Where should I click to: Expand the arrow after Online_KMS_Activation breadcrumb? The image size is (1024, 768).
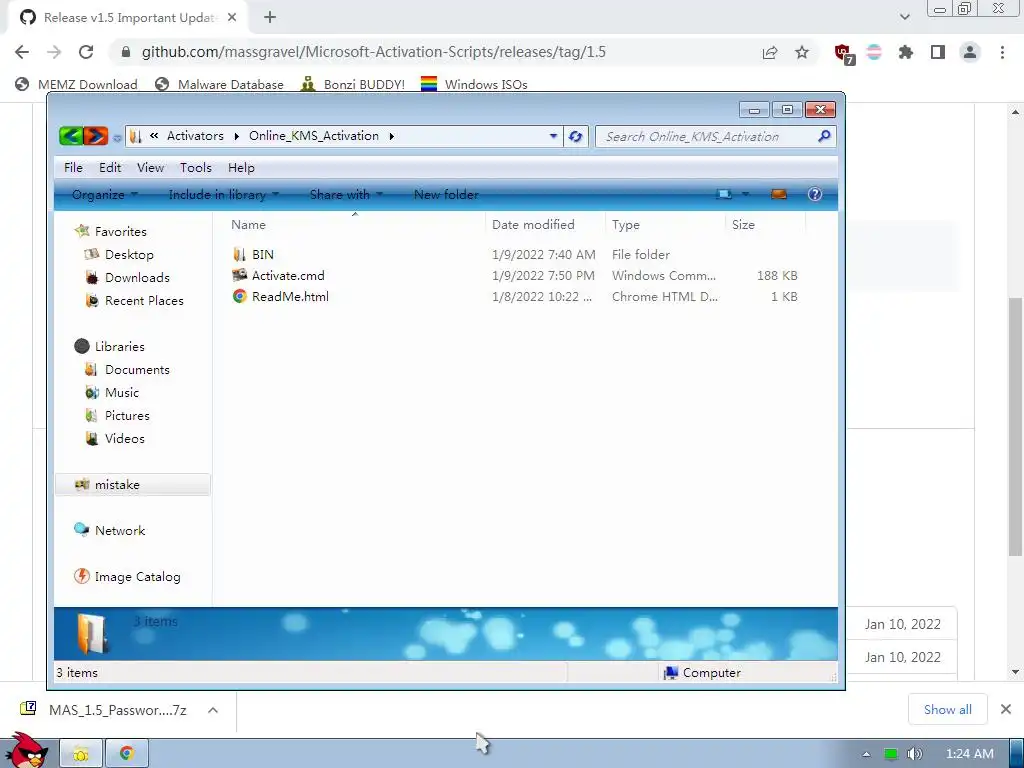point(392,136)
